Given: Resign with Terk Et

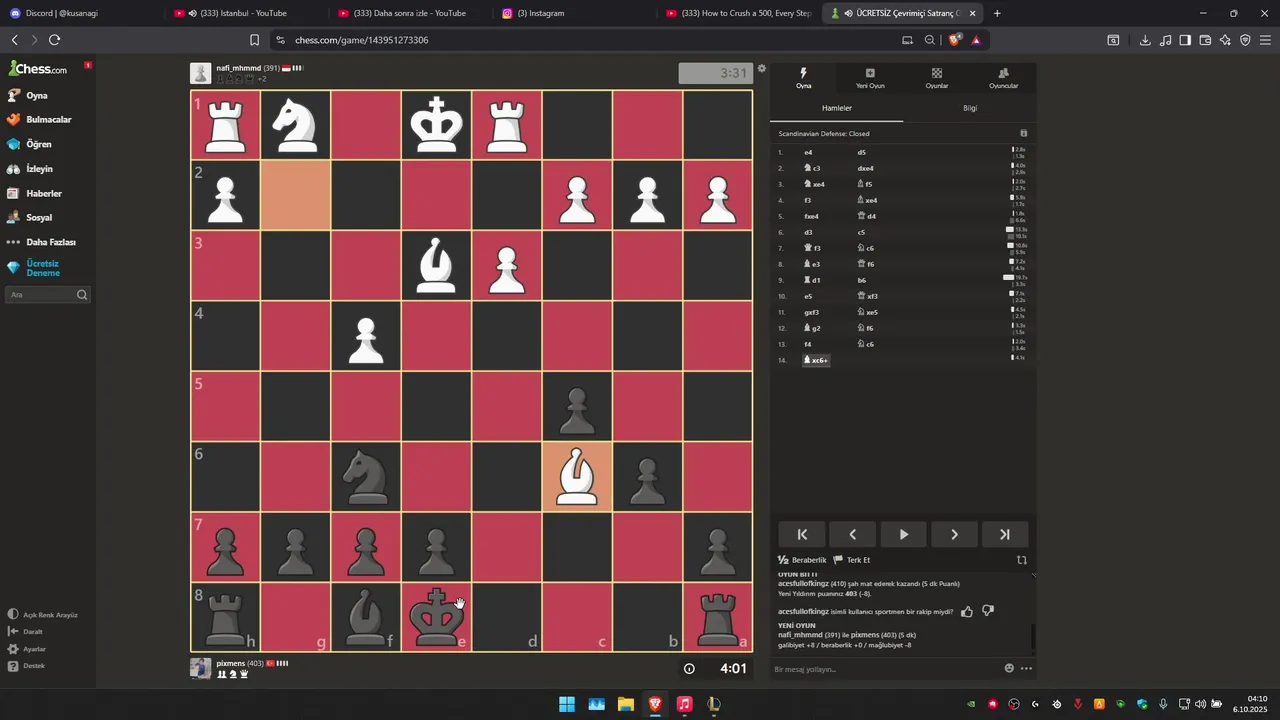Looking at the screenshot, I should pyautogui.click(x=852, y=560).
